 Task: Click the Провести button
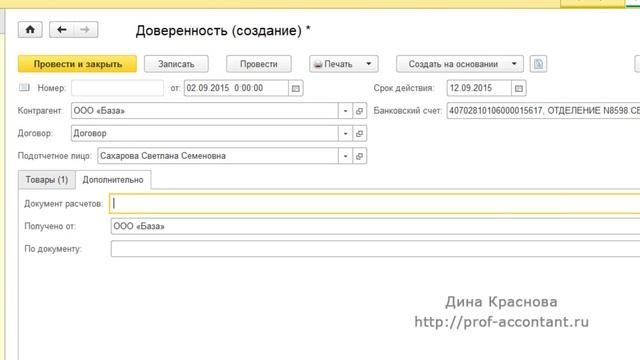tap(259, 64)
